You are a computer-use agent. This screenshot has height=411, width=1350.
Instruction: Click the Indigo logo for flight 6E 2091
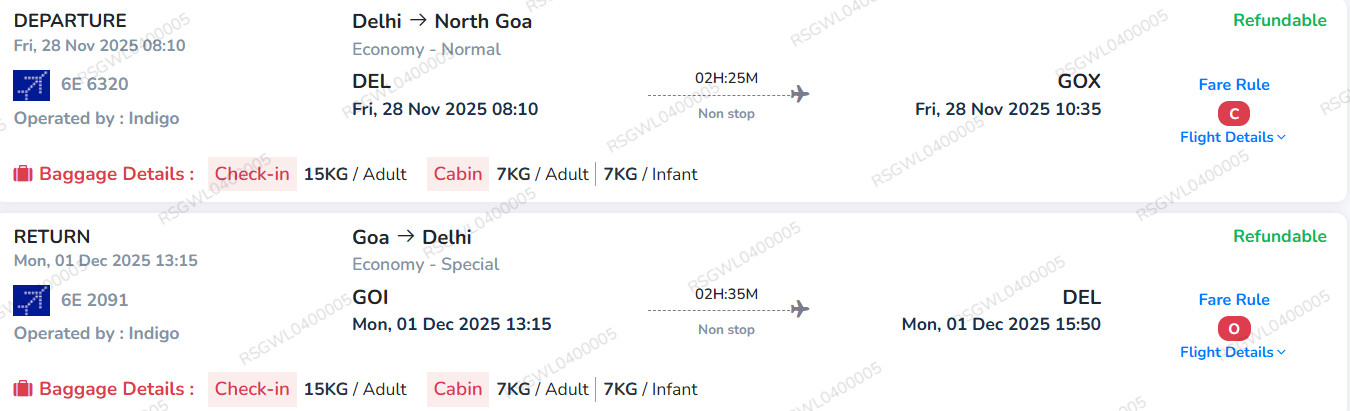[32, 300]
